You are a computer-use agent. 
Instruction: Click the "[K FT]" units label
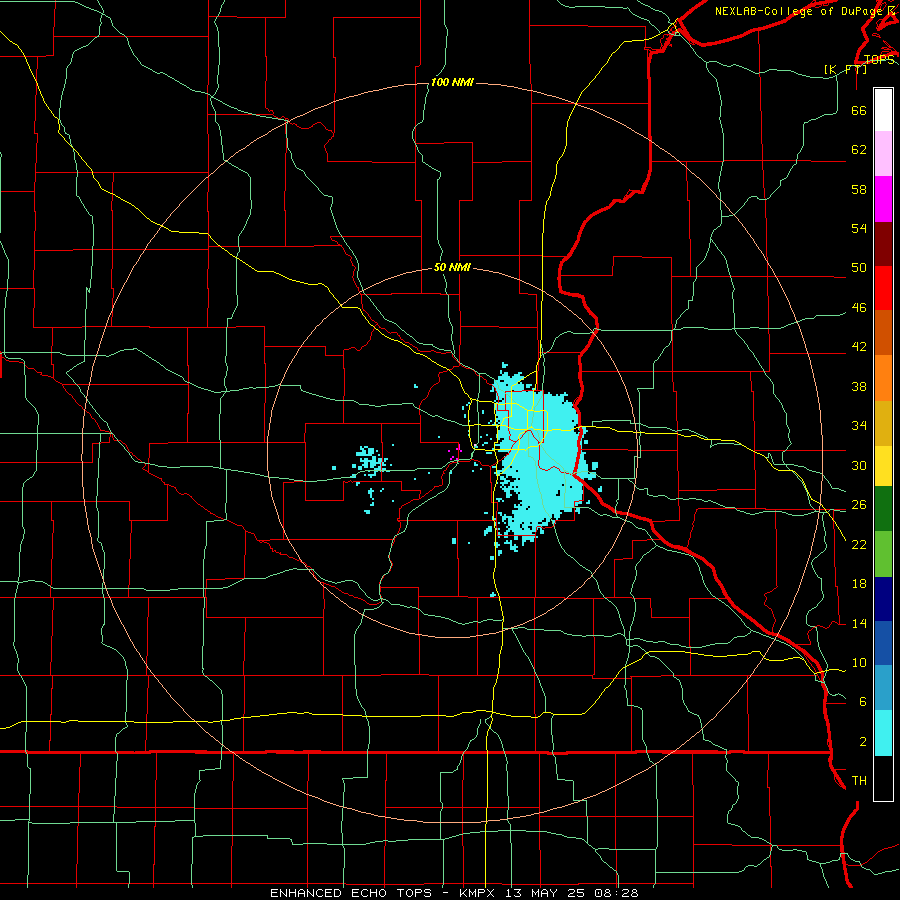click(x=845, y=69)
